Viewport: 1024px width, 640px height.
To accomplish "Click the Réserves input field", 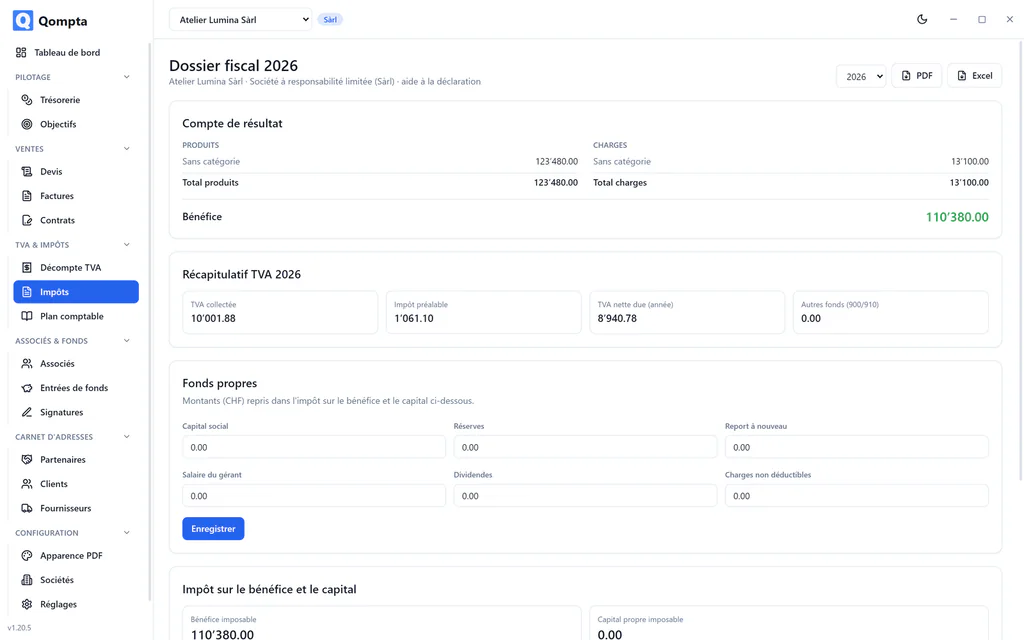I will [x=585, y=447].
